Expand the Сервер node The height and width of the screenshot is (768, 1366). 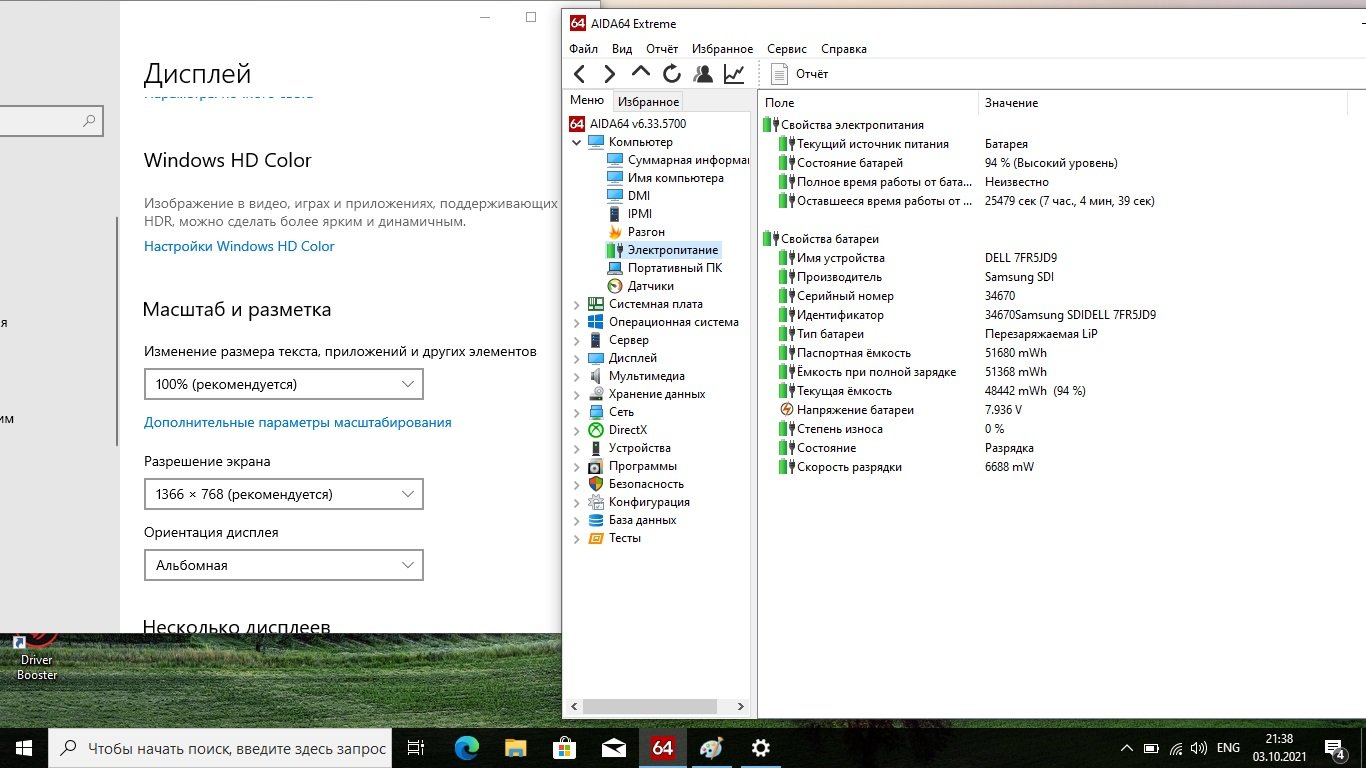click(x=577, y=340)
